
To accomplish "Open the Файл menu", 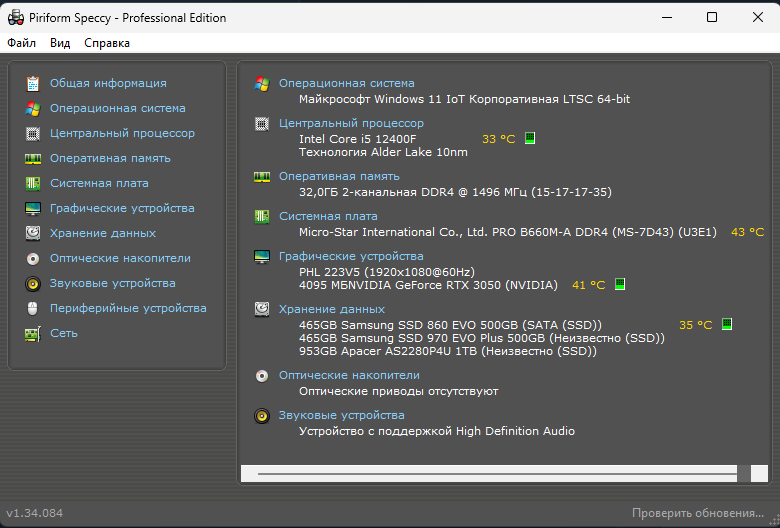I will point(21,43).
